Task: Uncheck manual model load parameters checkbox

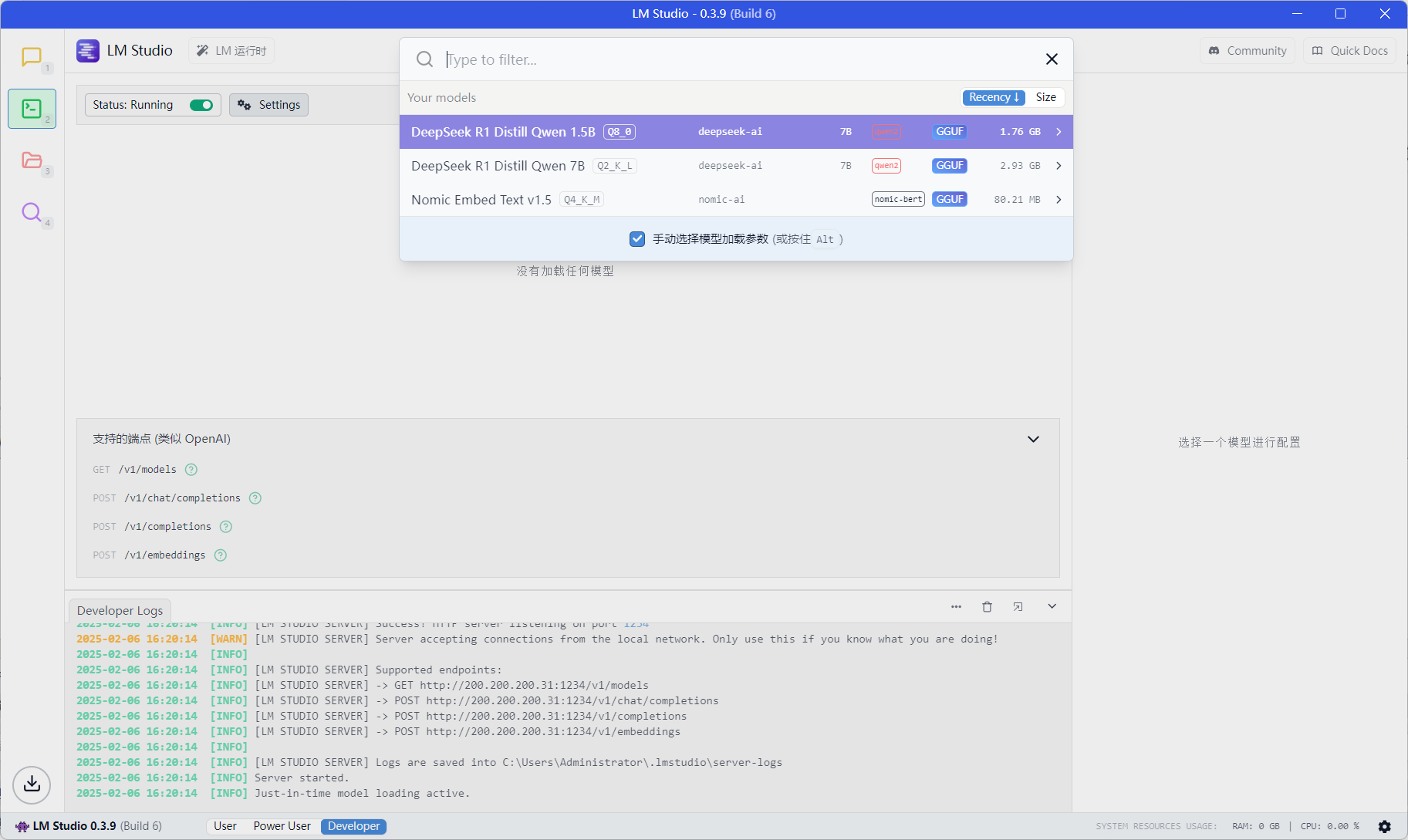Action: [x=637, y=239]
